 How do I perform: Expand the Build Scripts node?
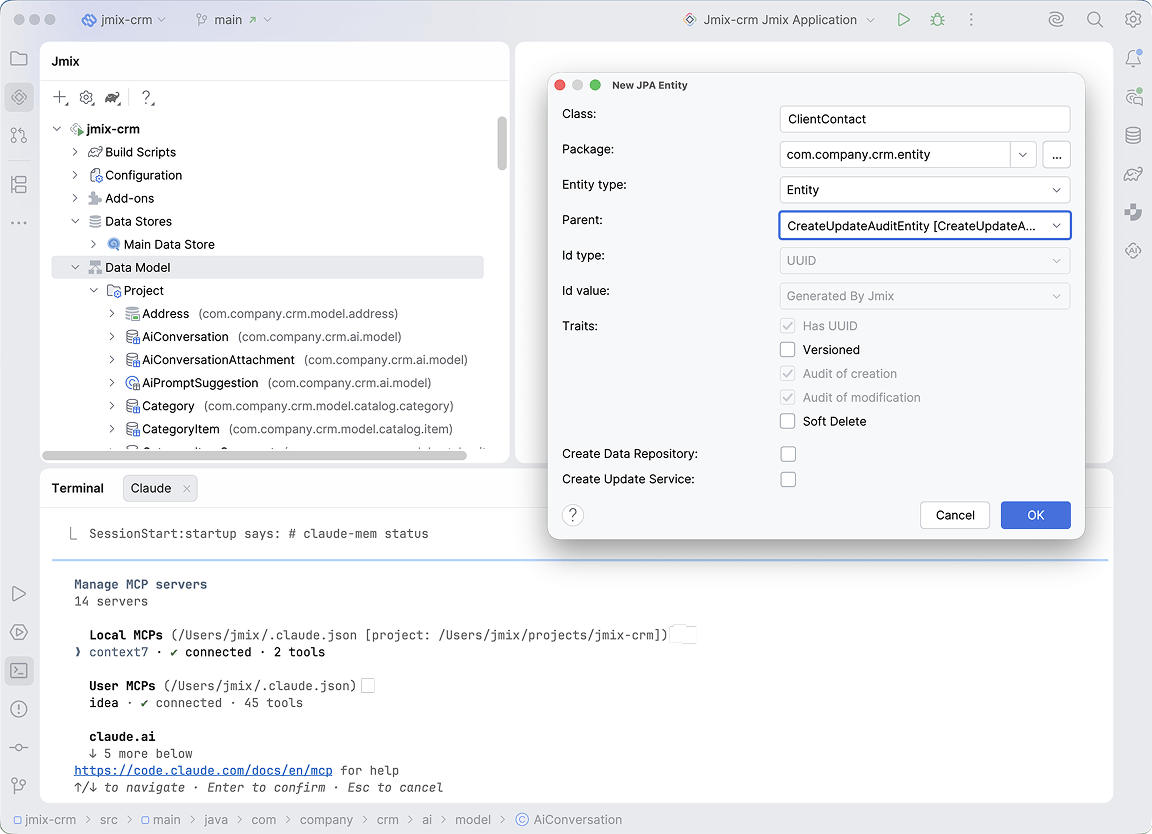coord(75,152)
